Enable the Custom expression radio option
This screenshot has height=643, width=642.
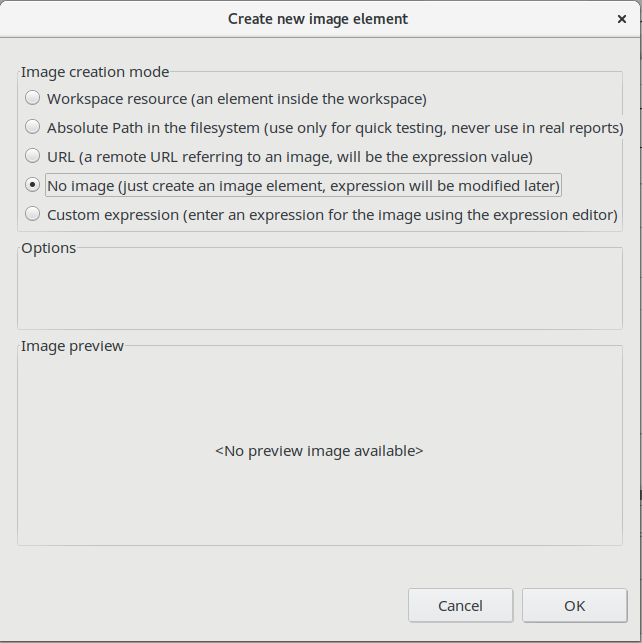(x=33, y=214)
